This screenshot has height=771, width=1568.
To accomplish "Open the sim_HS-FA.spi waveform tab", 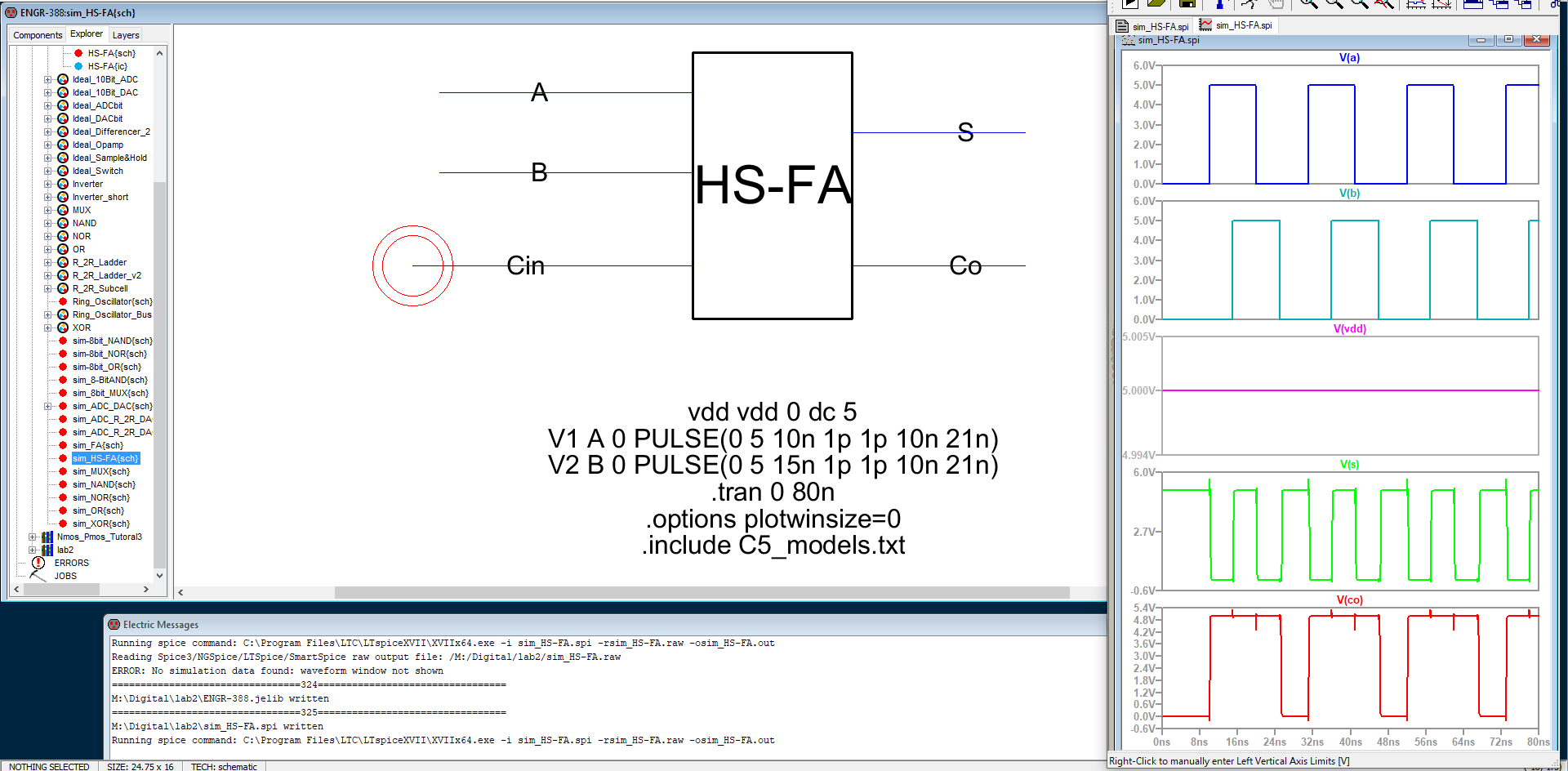I will (1236, 25).
